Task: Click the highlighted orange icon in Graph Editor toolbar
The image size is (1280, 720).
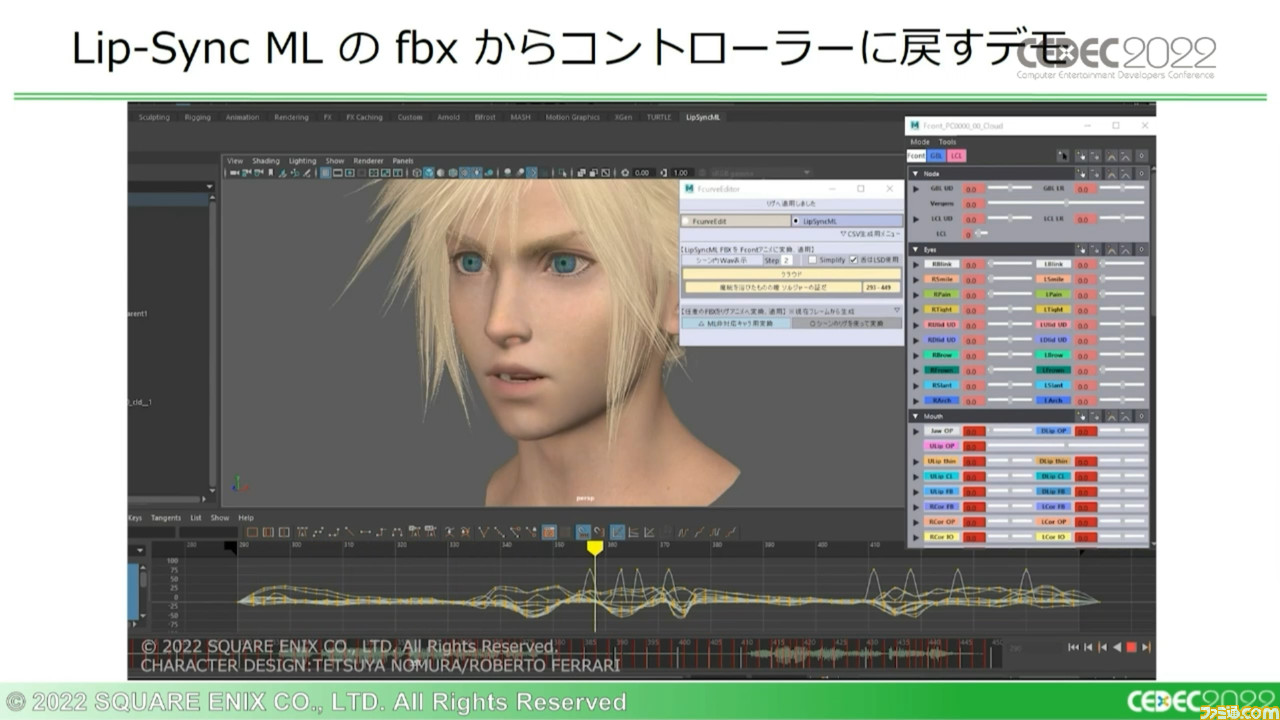Action: click(549, 532)
